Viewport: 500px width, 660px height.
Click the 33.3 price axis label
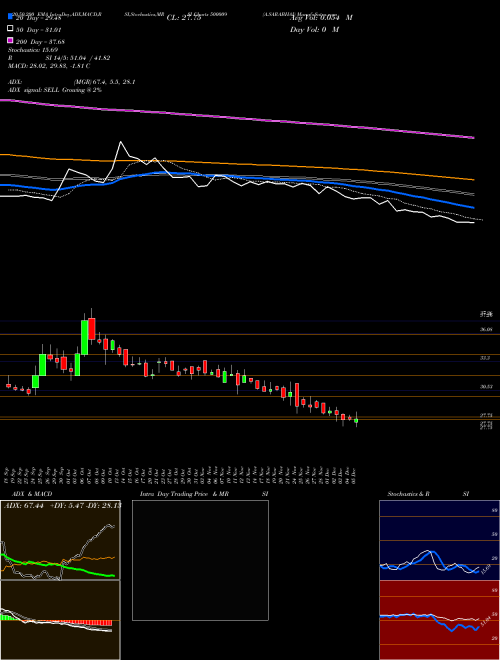(485, 358)
